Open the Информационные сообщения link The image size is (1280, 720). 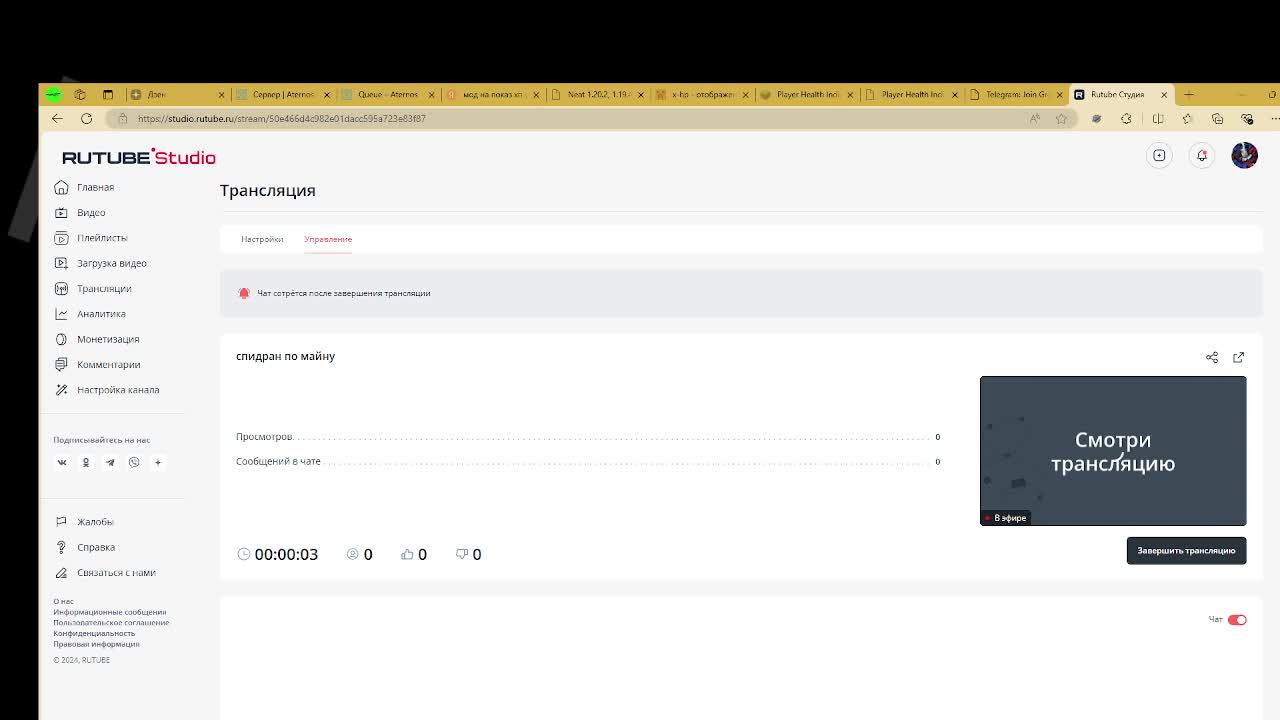point(110,612)
